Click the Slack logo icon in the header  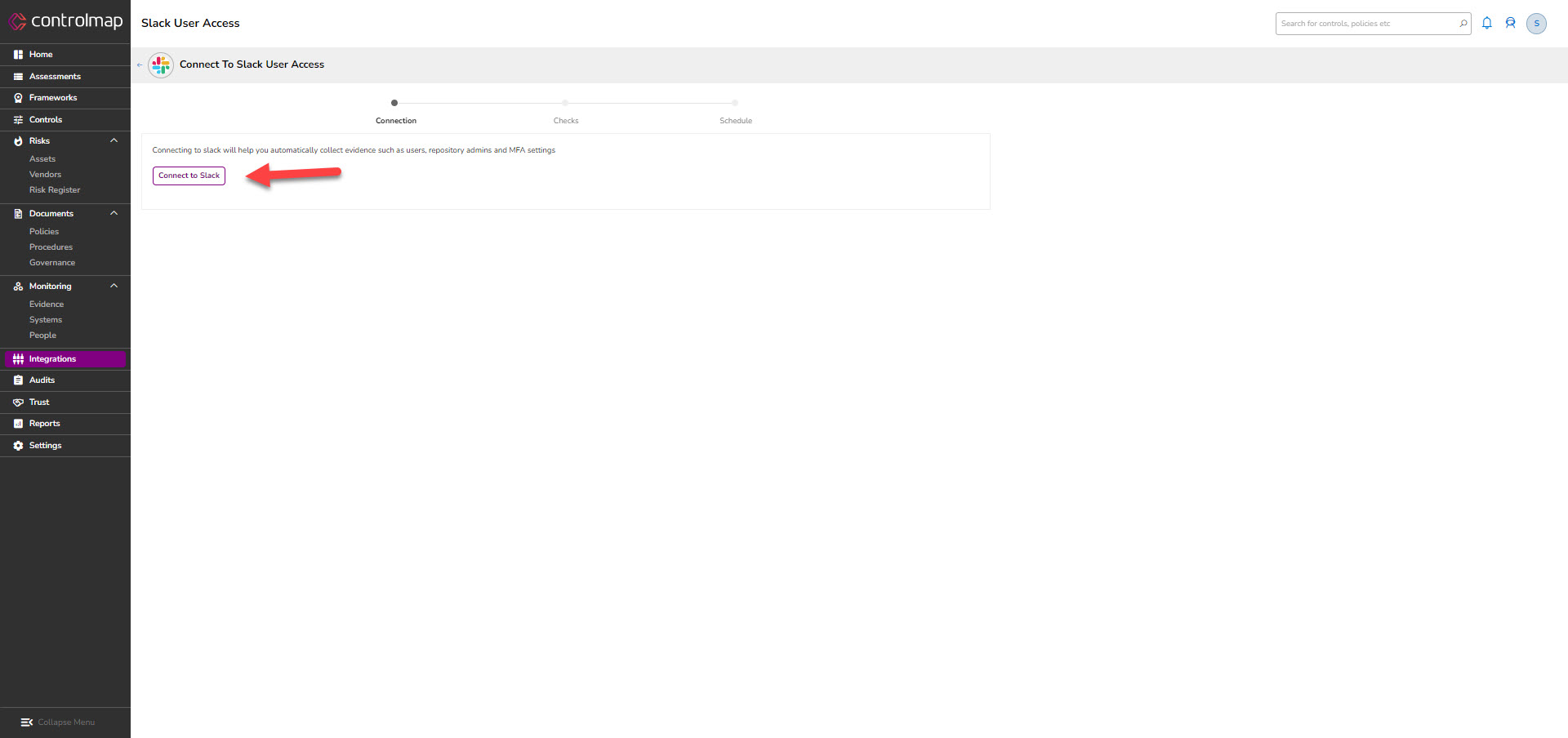click(x=160, y=65)
